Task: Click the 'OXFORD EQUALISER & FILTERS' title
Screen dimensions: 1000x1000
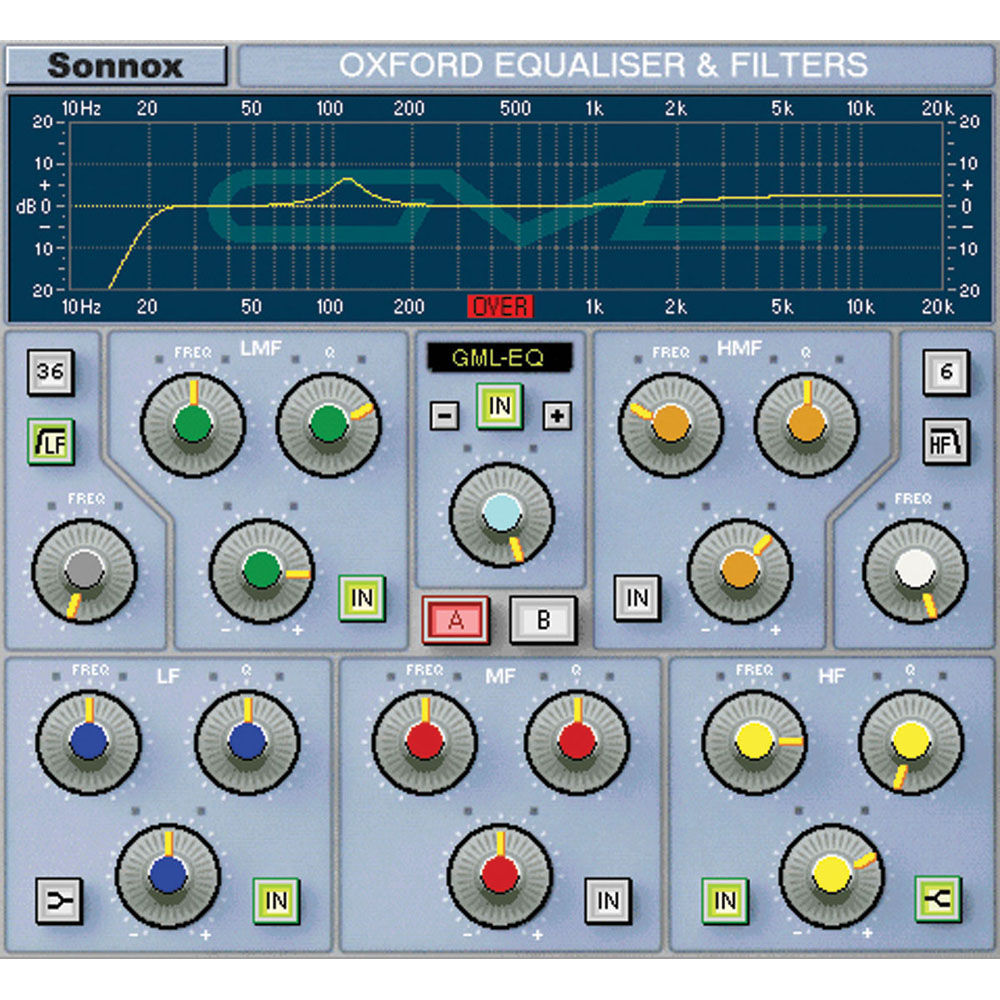Action: [x=603, y=64]
